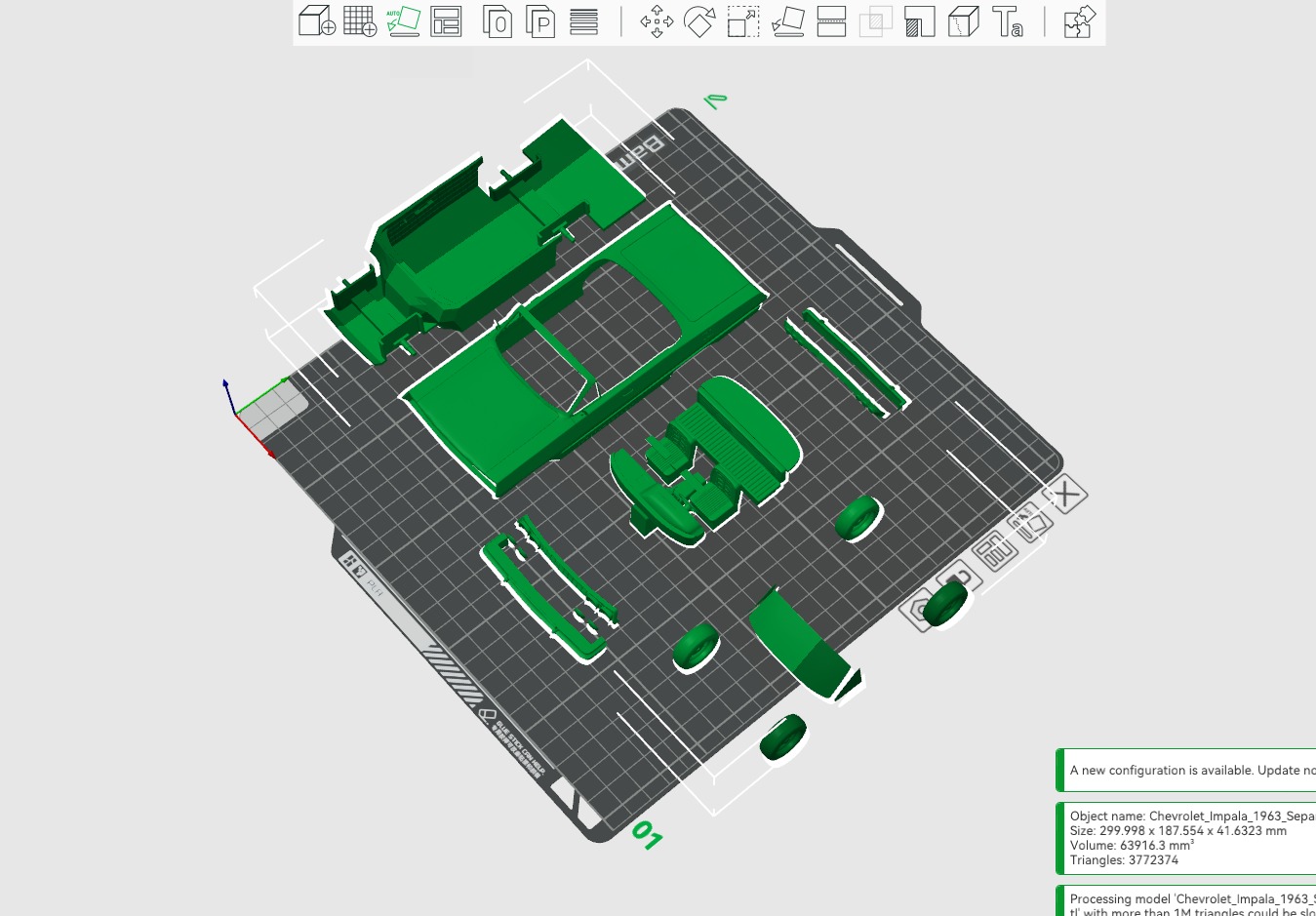Screen dimensions: 1316x916
Task: Remove the plate with its X icon
Action: click(x=1066, y=495)
